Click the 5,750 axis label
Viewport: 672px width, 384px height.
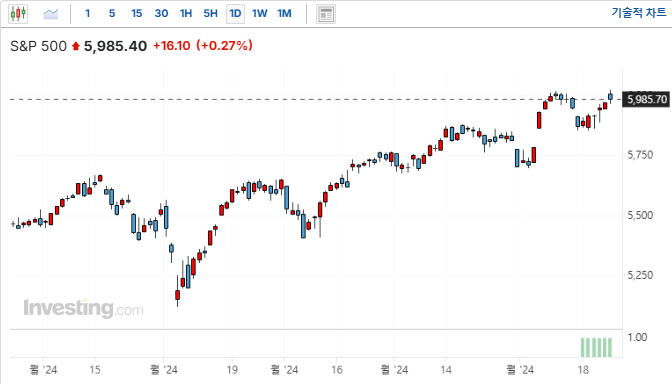pyautogui.click(x=640, y=155)
